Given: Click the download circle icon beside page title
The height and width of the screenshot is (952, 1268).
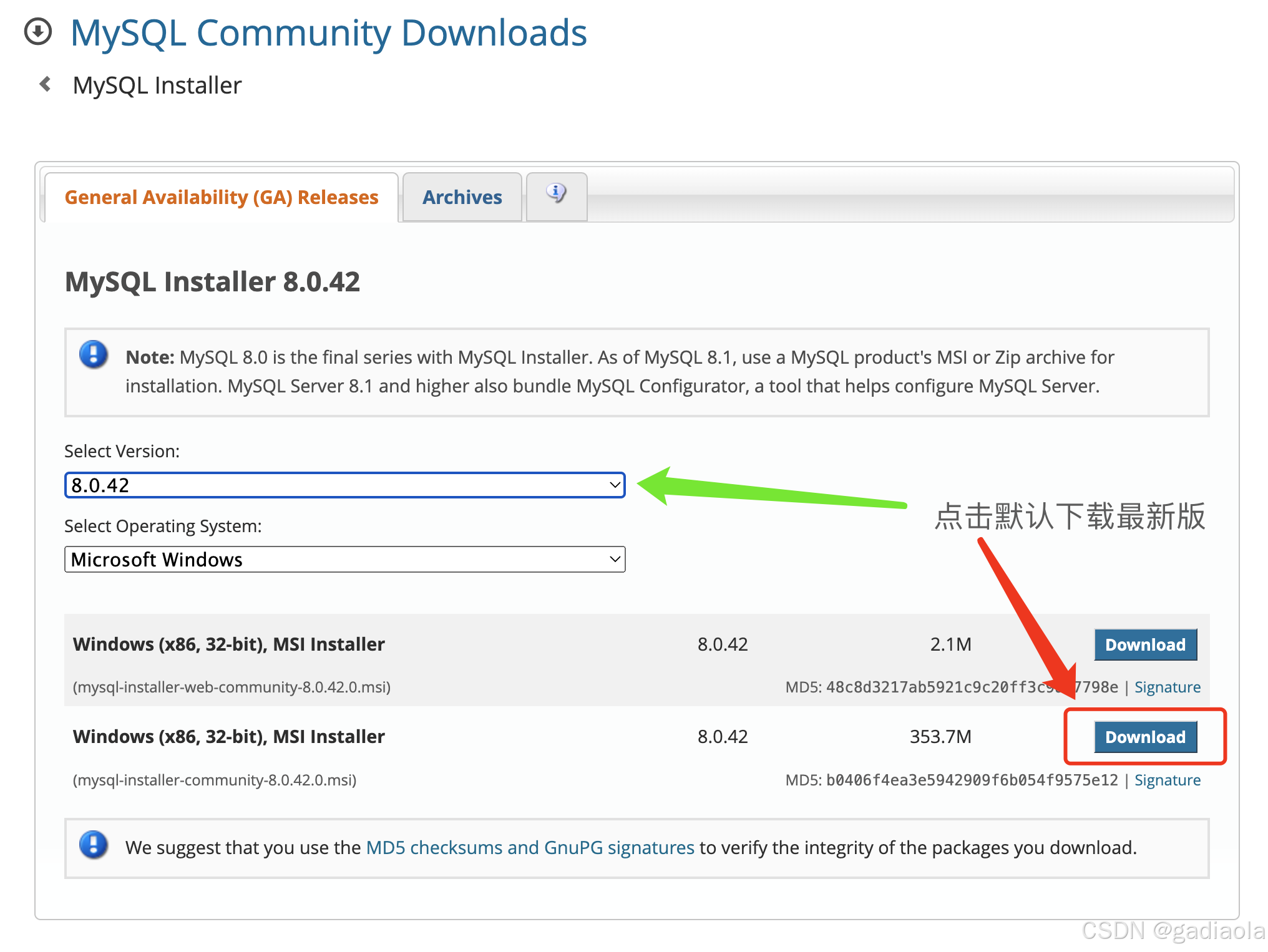Looking at the screenshot, I should pos(38,32).
